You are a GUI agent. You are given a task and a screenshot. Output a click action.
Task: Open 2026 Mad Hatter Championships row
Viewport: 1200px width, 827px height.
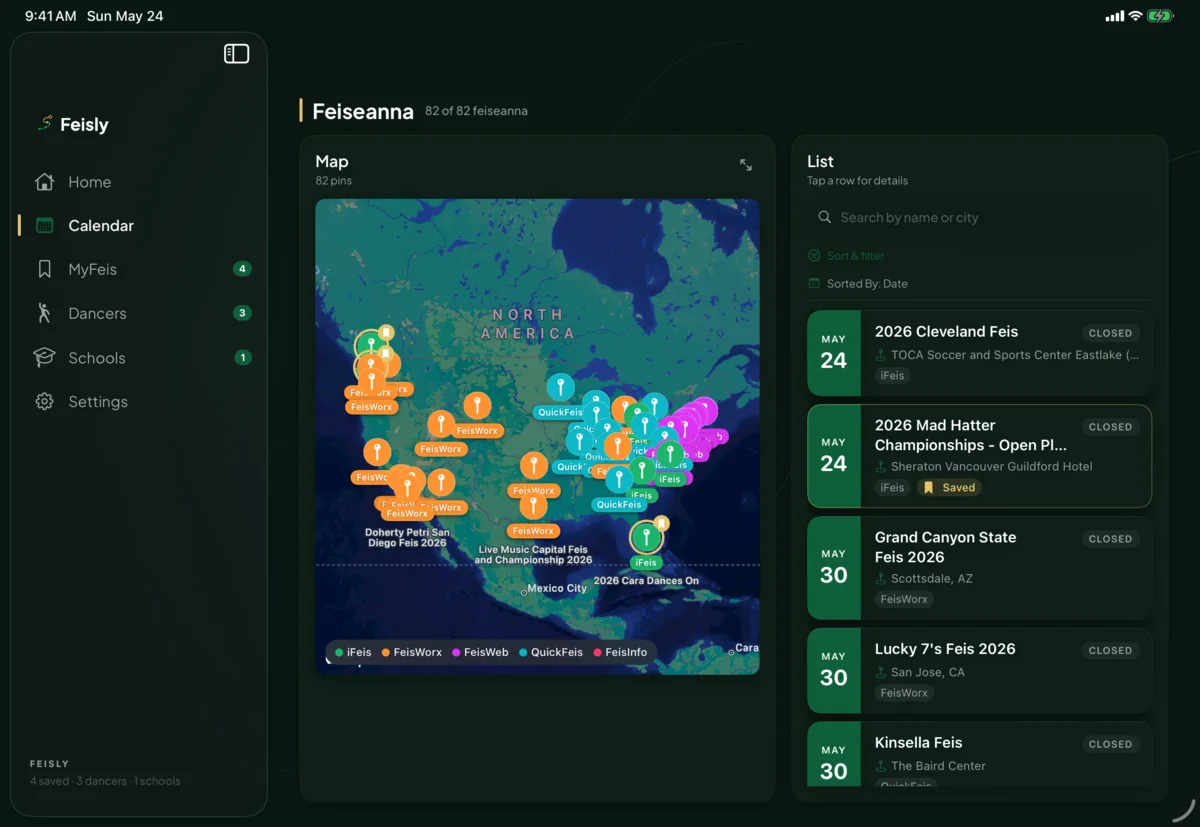tap(979, 456)
